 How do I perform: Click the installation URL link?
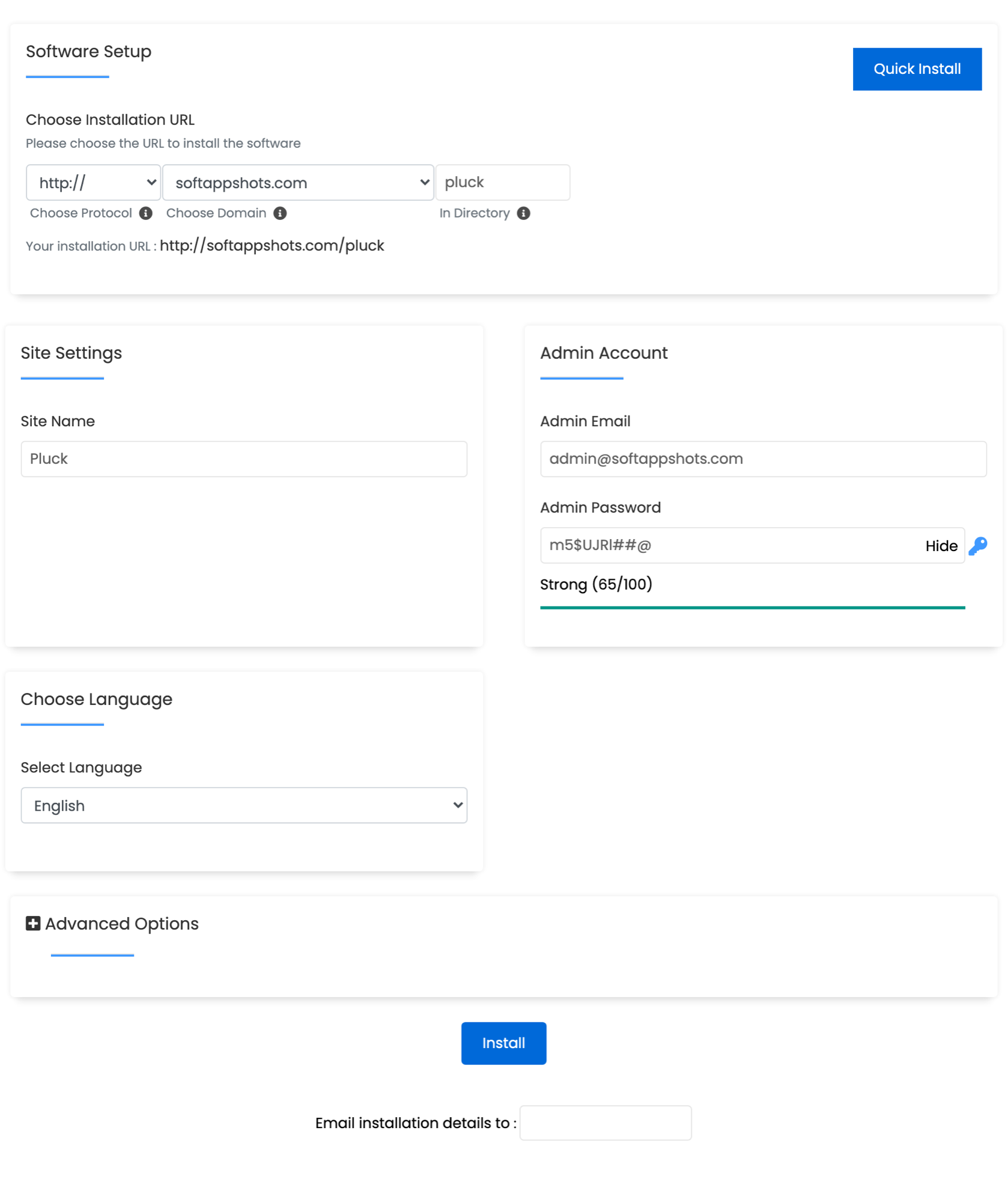pyautogui.click(x=272, y=245)
